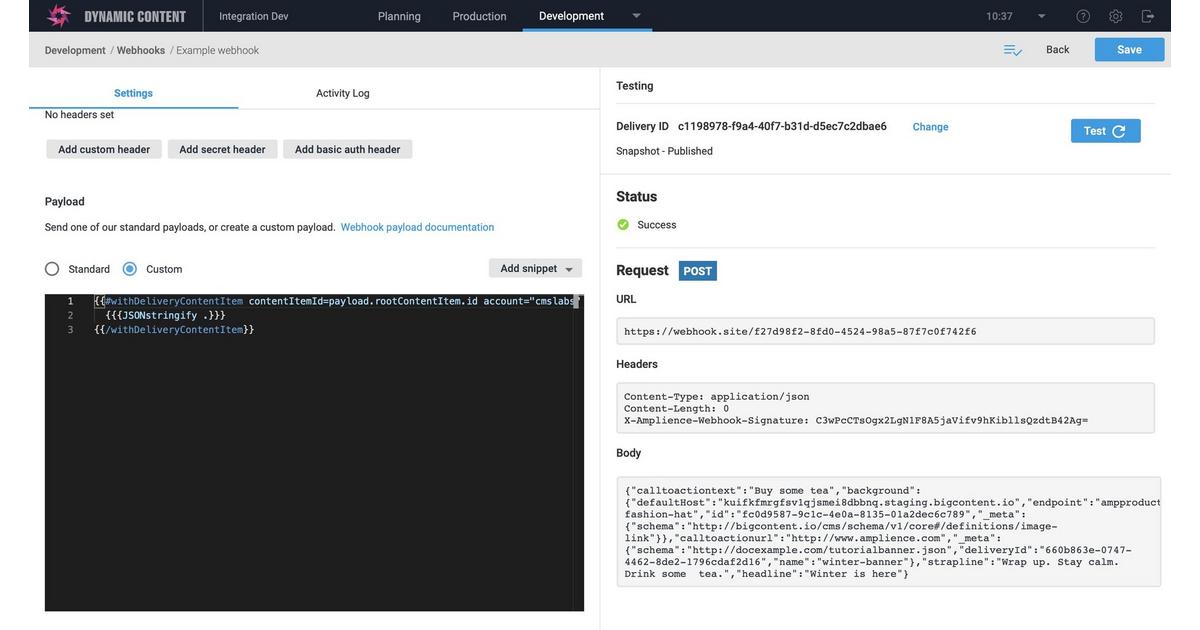This screenshot has width=1200, height=630.
Task: Click the POST method badge
Action: tap(698, 271)
